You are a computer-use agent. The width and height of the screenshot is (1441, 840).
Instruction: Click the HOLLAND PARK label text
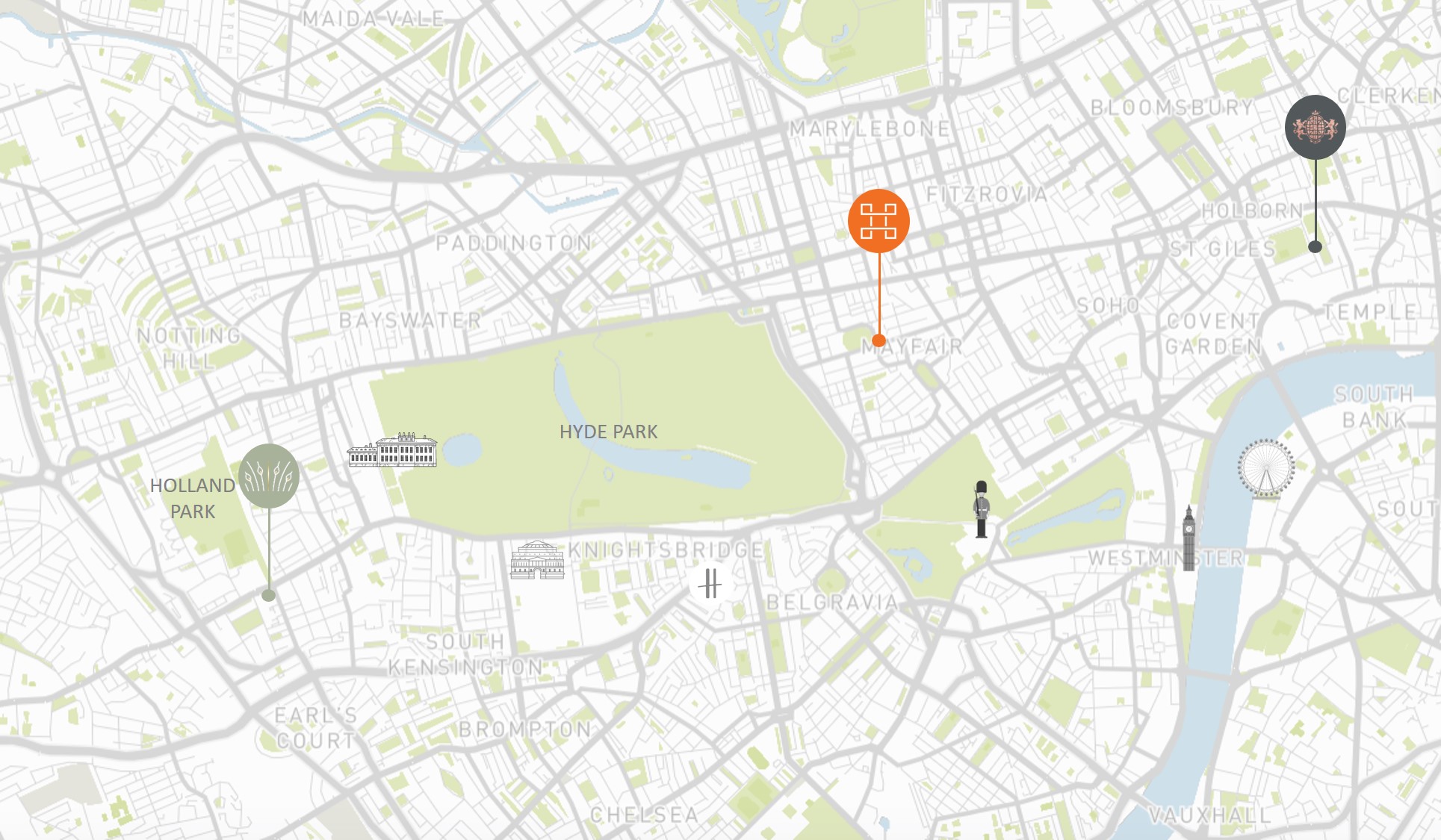[x=193, y=498]
